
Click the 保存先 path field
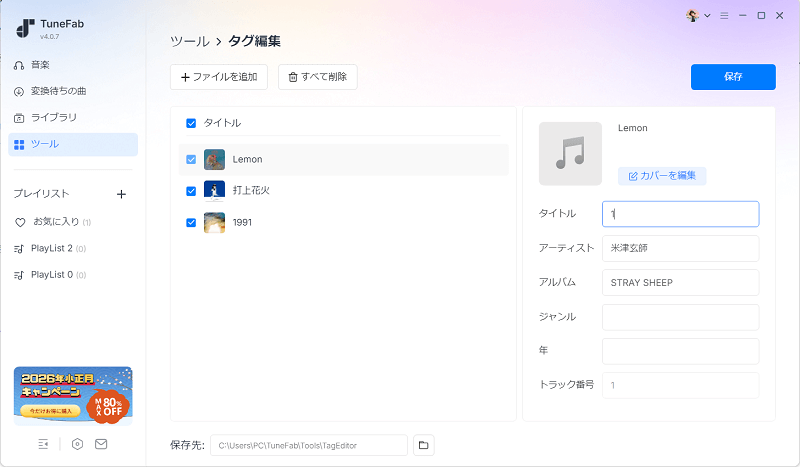[x=309, y=446]
